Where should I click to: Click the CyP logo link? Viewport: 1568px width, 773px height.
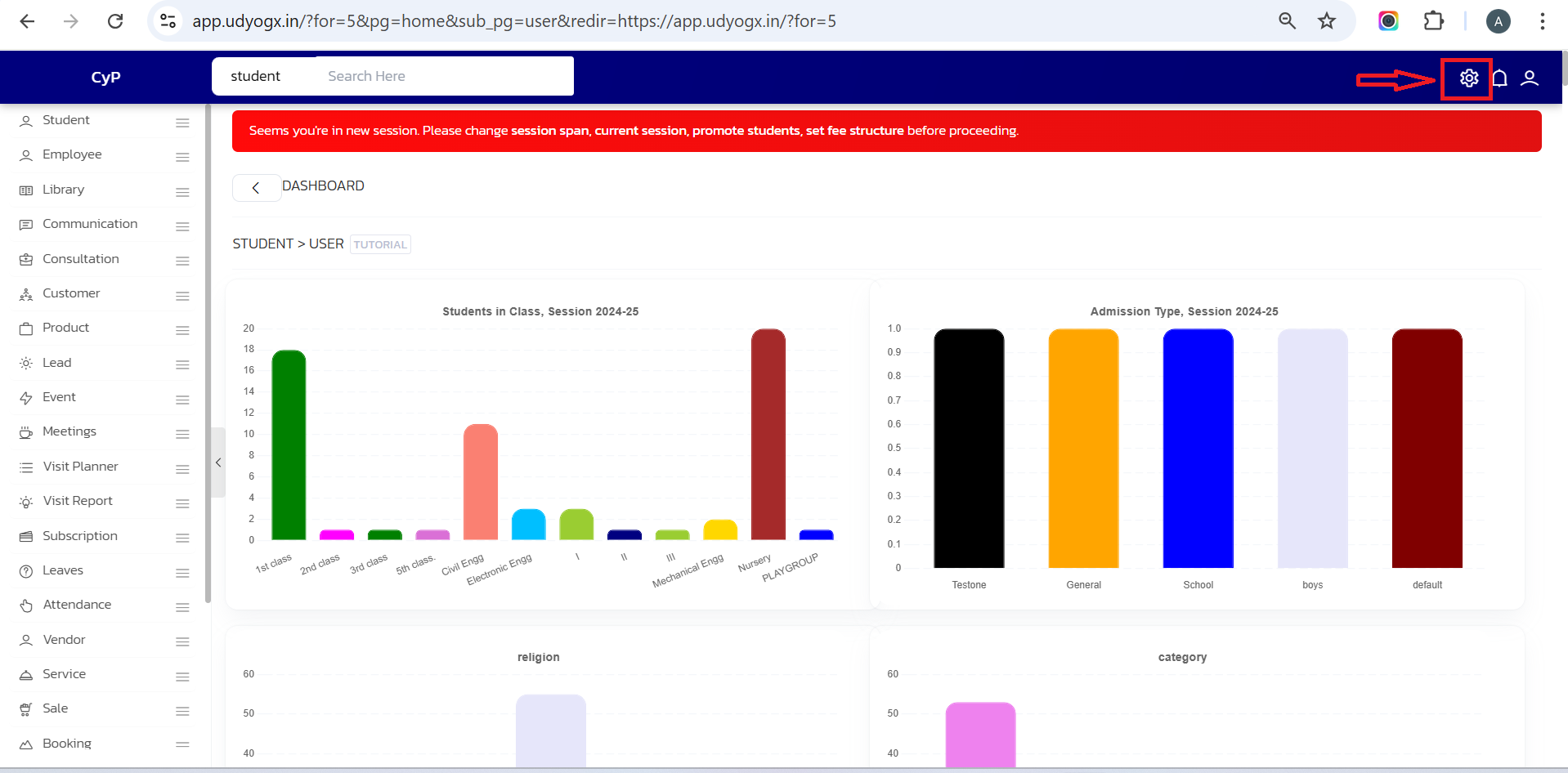[105, 77]
